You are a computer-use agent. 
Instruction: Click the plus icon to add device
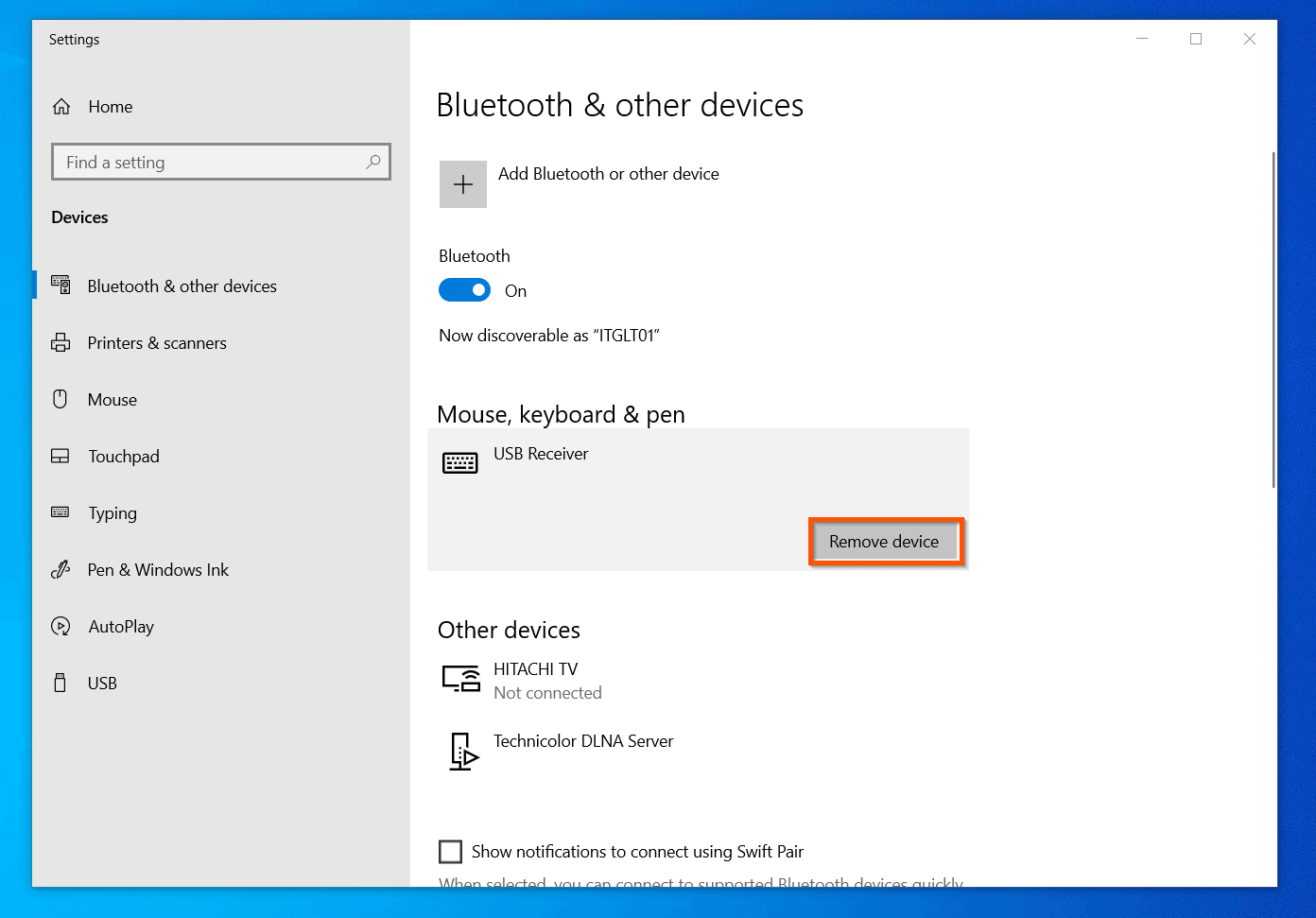(x=463, y=184)
